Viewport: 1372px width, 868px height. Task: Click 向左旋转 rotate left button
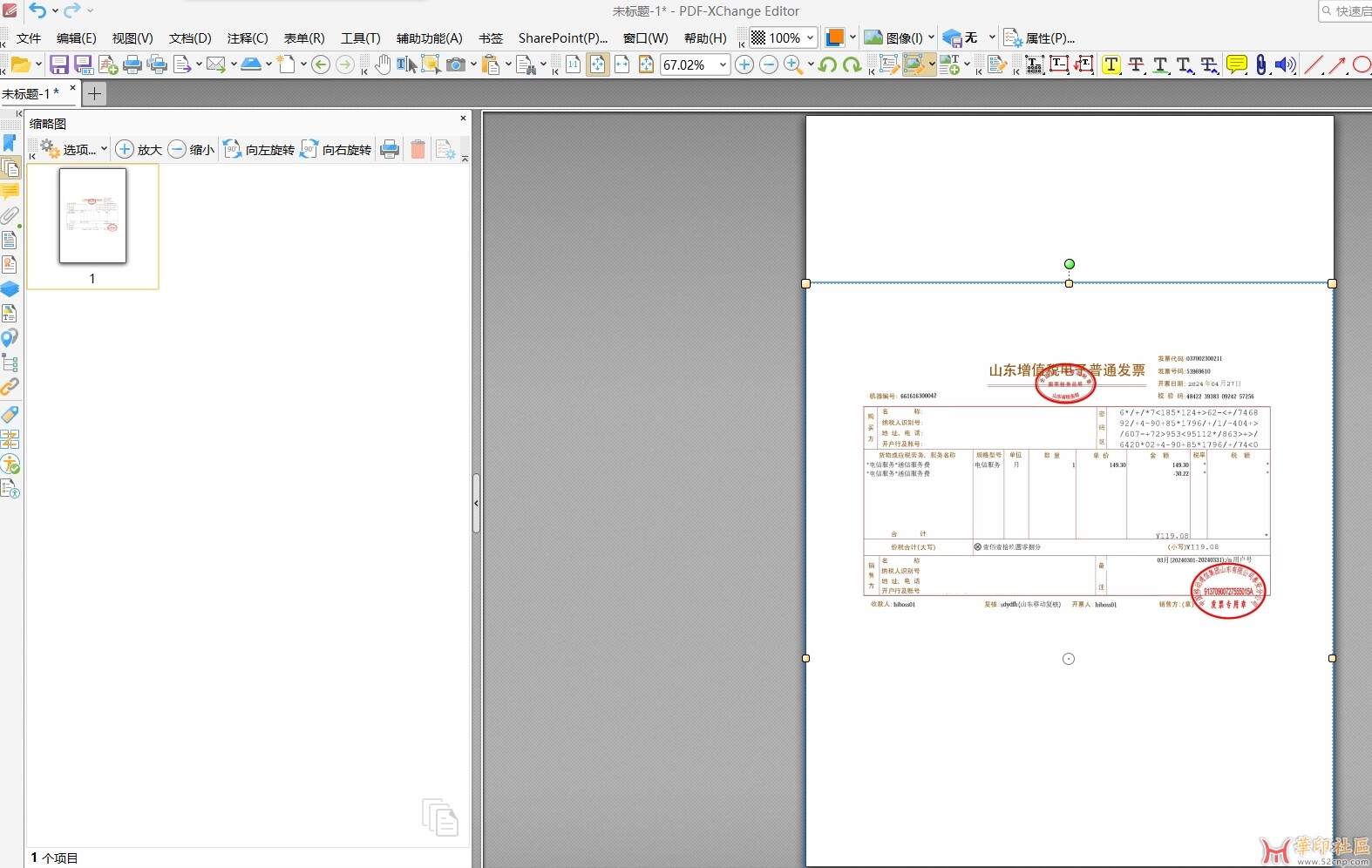pos(260,149)
